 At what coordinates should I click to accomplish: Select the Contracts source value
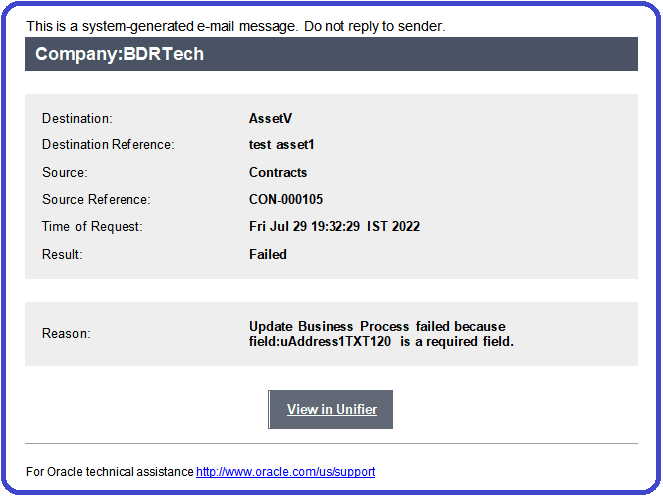point(278,173)
